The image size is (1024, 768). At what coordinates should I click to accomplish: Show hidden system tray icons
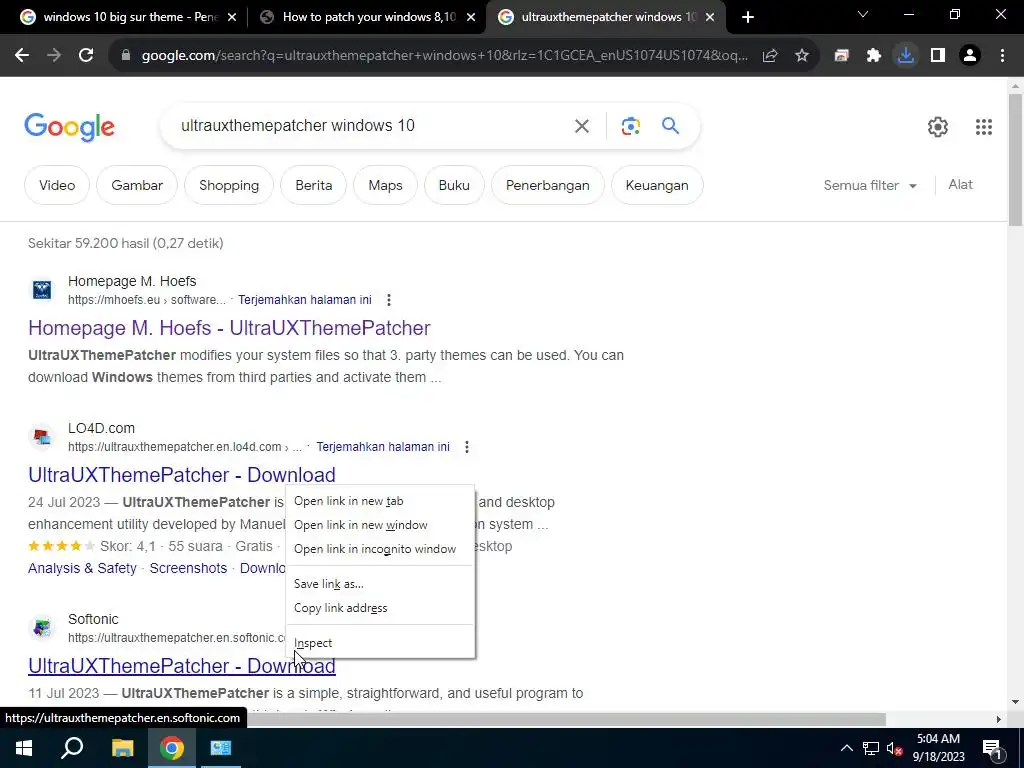(x=846, y=748)
